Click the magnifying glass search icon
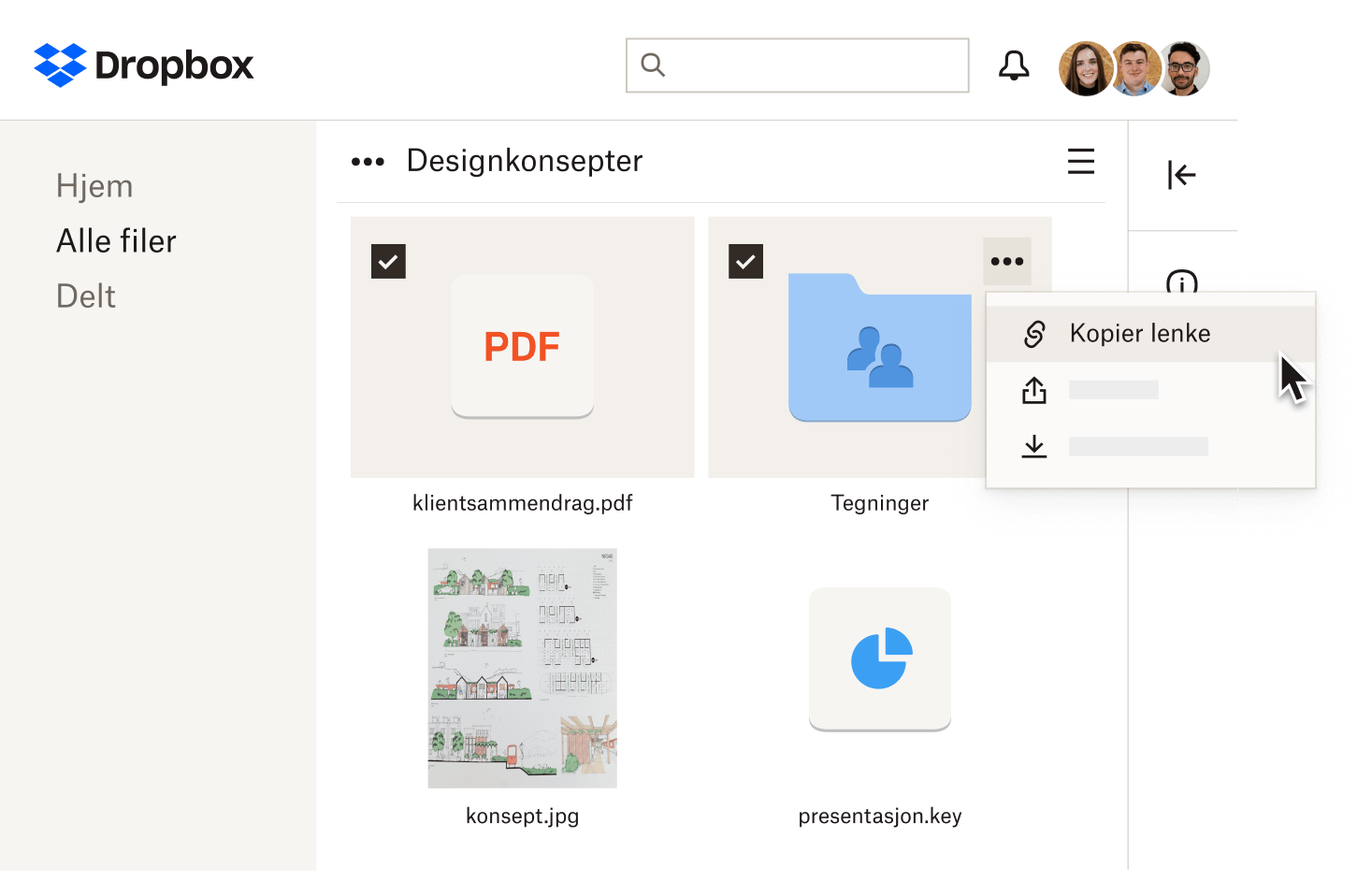Viewport: 1372px width, 881px height. (x=653, y=65)
